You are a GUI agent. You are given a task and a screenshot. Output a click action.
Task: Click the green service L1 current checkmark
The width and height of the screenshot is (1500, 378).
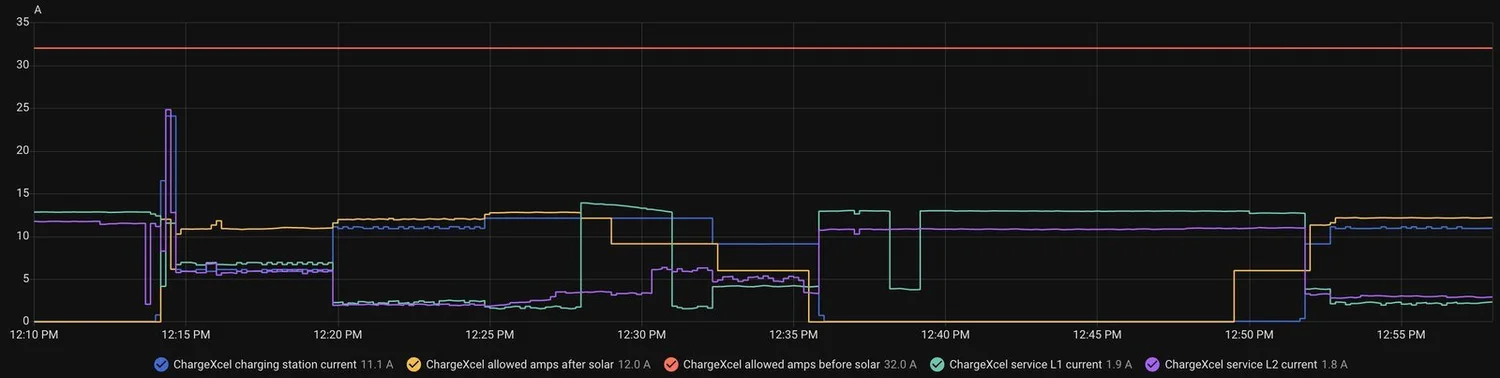tap(937, 365)
